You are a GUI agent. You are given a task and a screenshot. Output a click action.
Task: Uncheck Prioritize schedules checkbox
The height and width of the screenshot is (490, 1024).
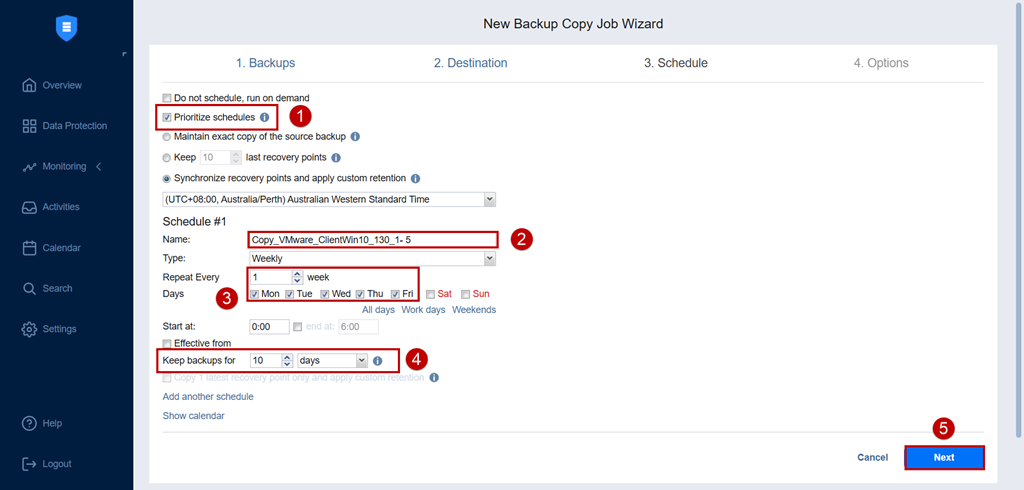[167, 118]
